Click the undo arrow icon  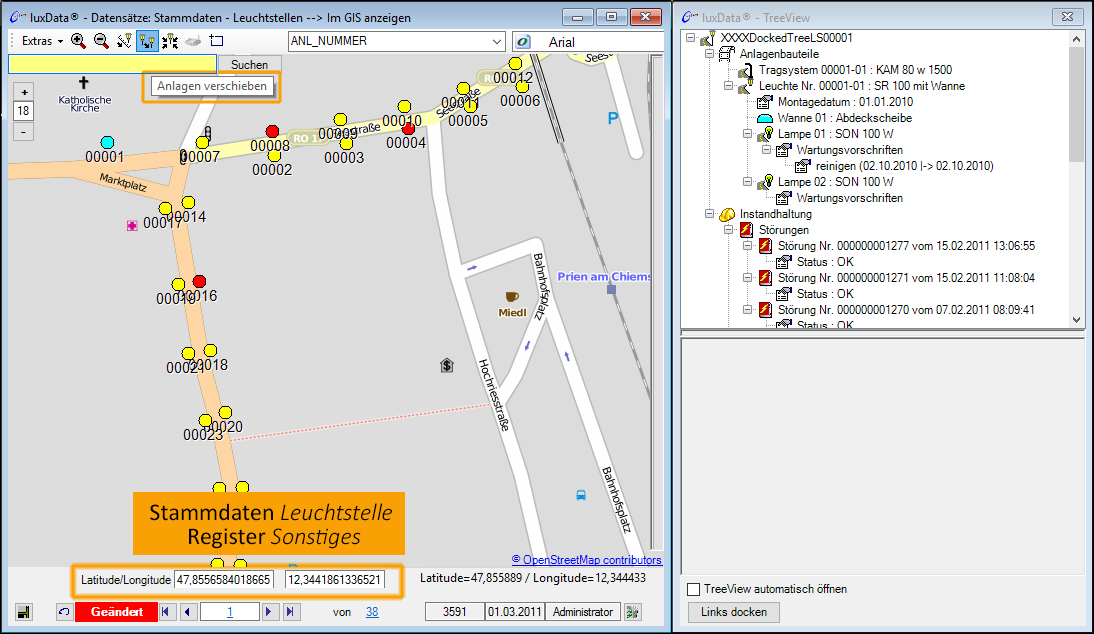(x=64, y=612)
